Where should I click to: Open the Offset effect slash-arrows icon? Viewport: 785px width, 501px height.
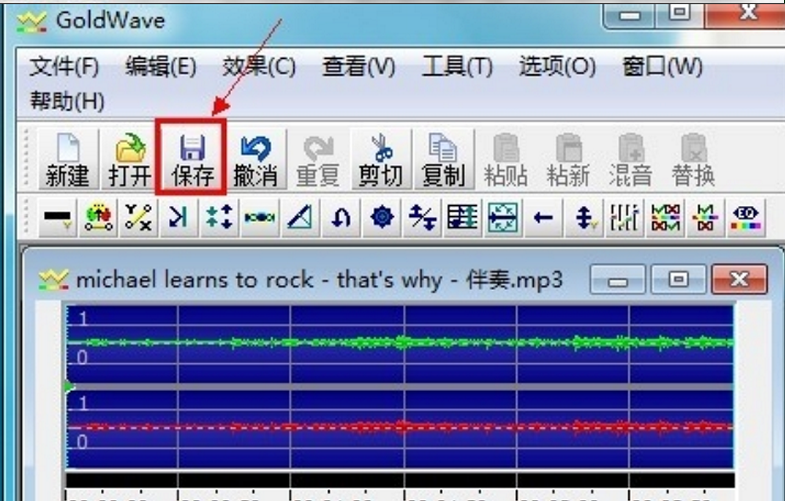pos(422,218)
